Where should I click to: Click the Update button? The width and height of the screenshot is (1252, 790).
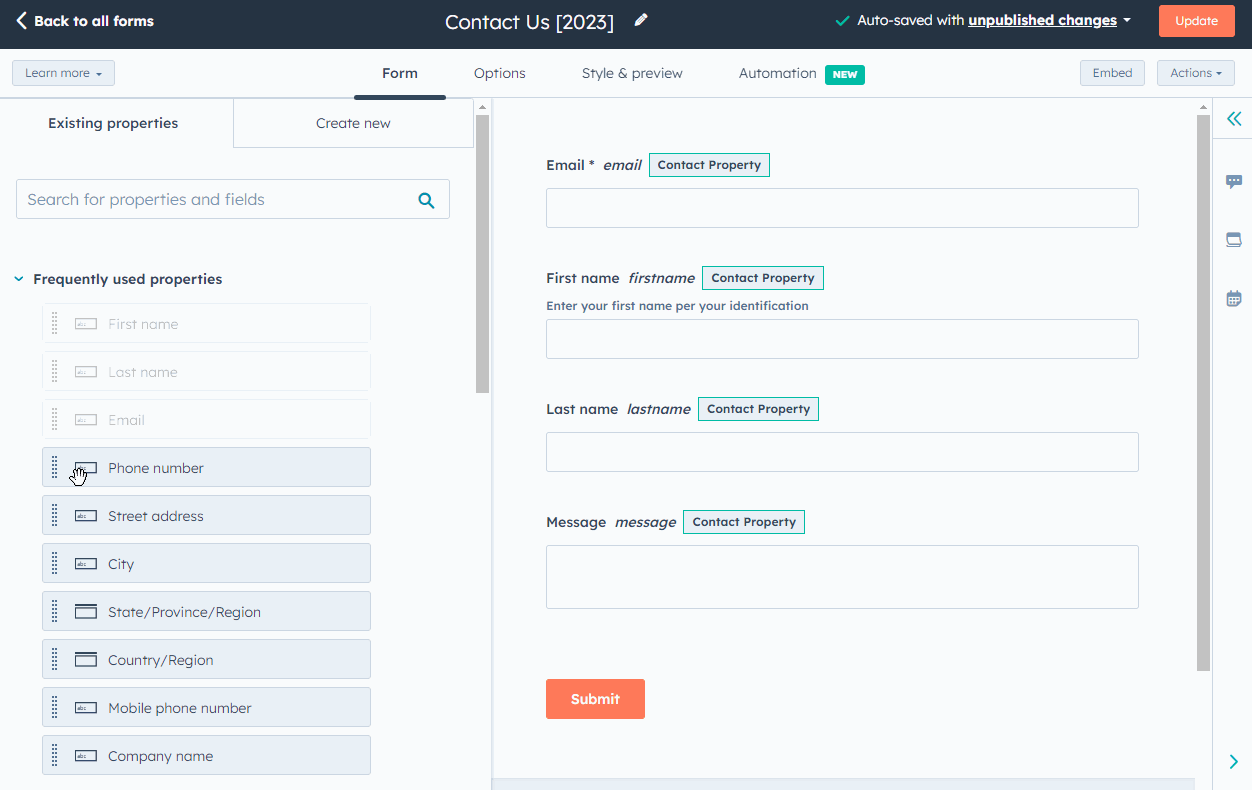[1196, 20]
